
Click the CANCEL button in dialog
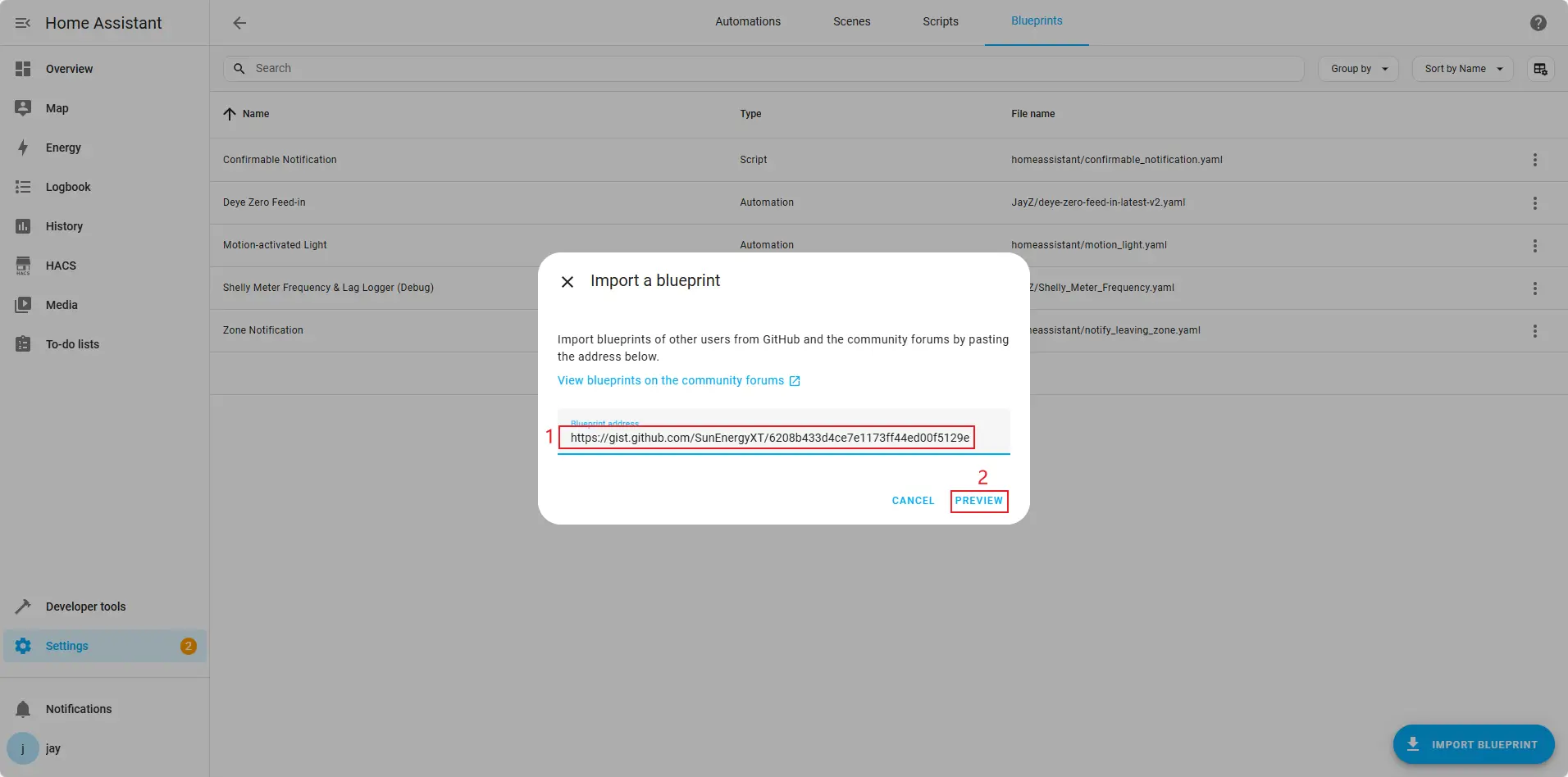click(913, 501)
